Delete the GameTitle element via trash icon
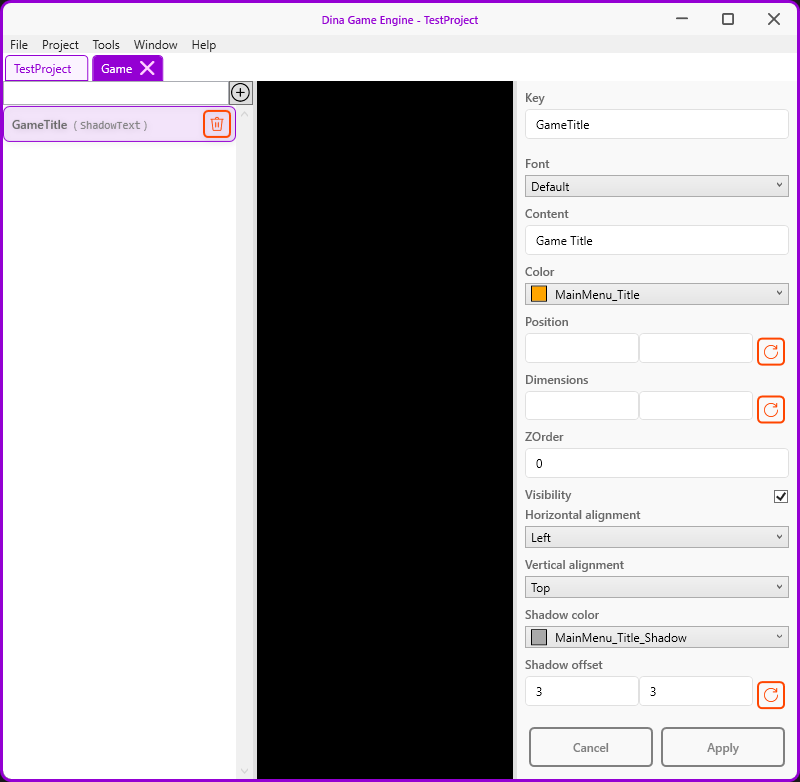The height and width of the screenshot is (782, 800). [x=217, y=124]
